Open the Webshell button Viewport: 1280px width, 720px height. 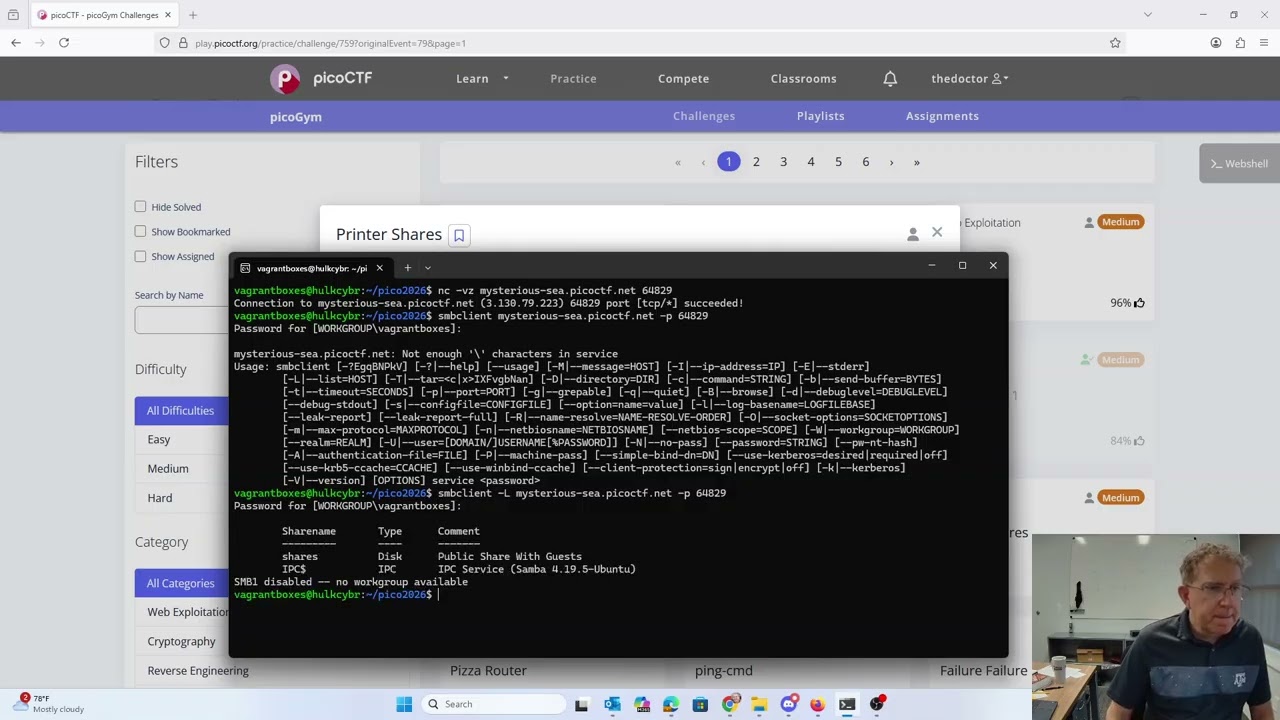1239,164
